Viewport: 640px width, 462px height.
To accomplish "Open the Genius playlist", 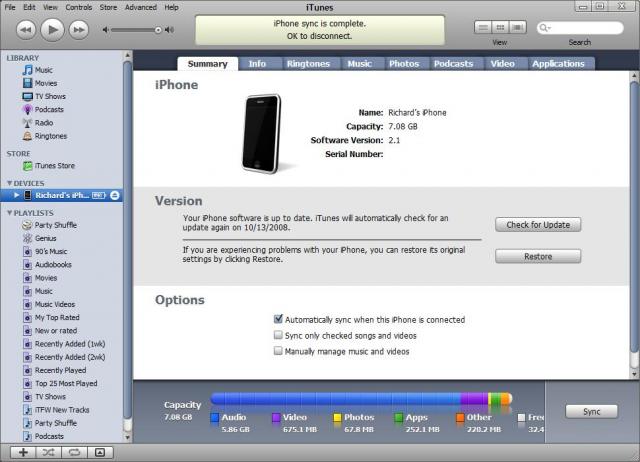I will pos(40,238).
